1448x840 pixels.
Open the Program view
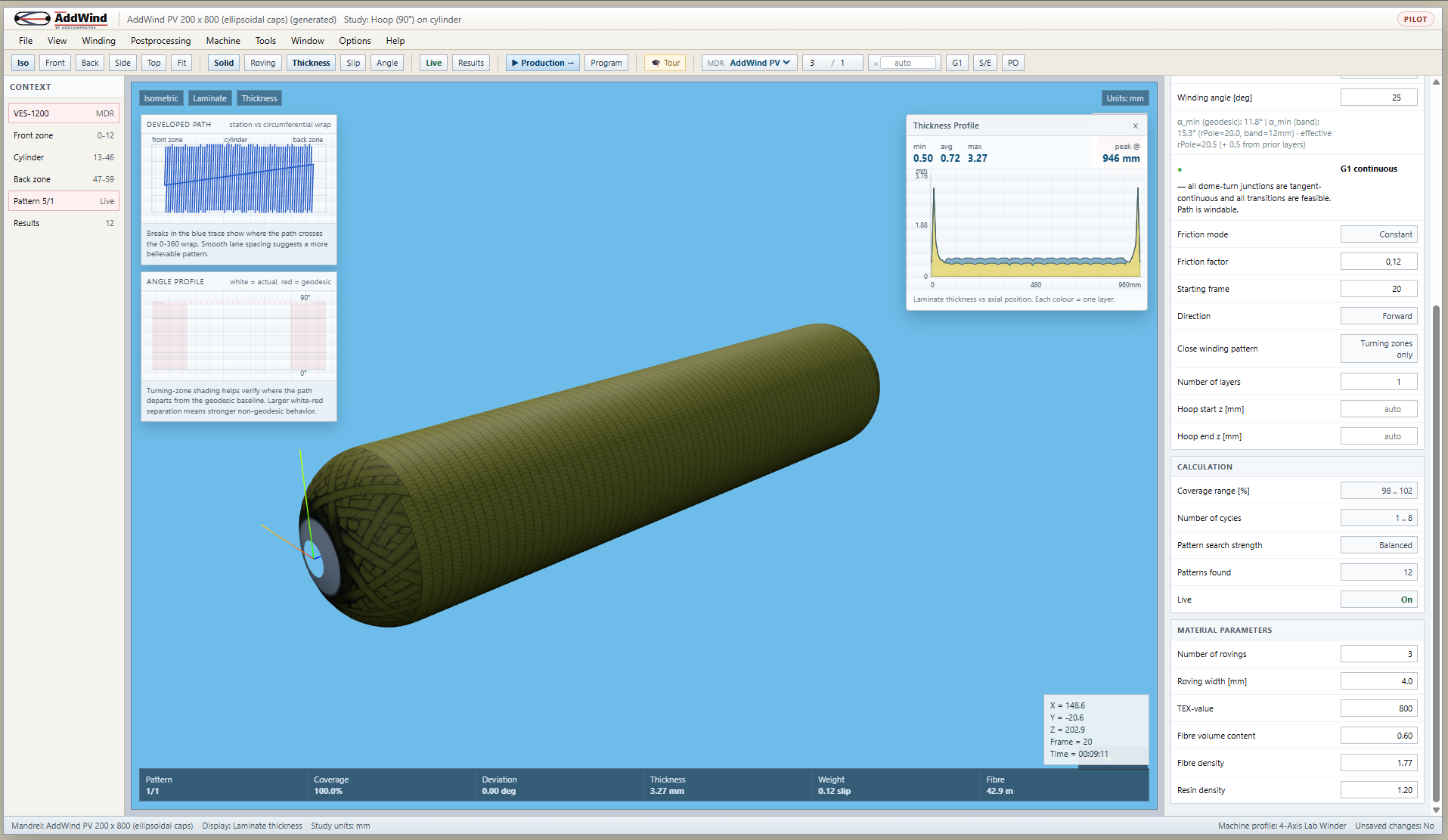tap(606, 63)
